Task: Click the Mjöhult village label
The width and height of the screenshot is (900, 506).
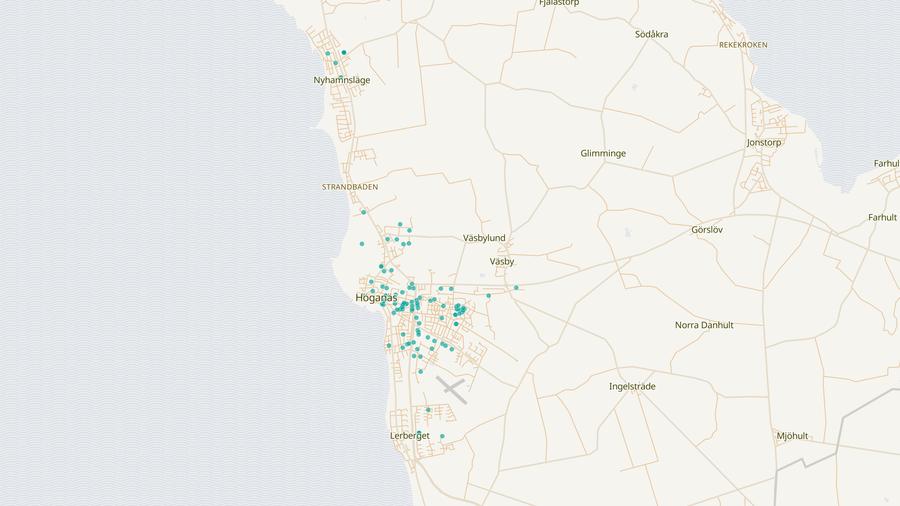Action: 792,436
